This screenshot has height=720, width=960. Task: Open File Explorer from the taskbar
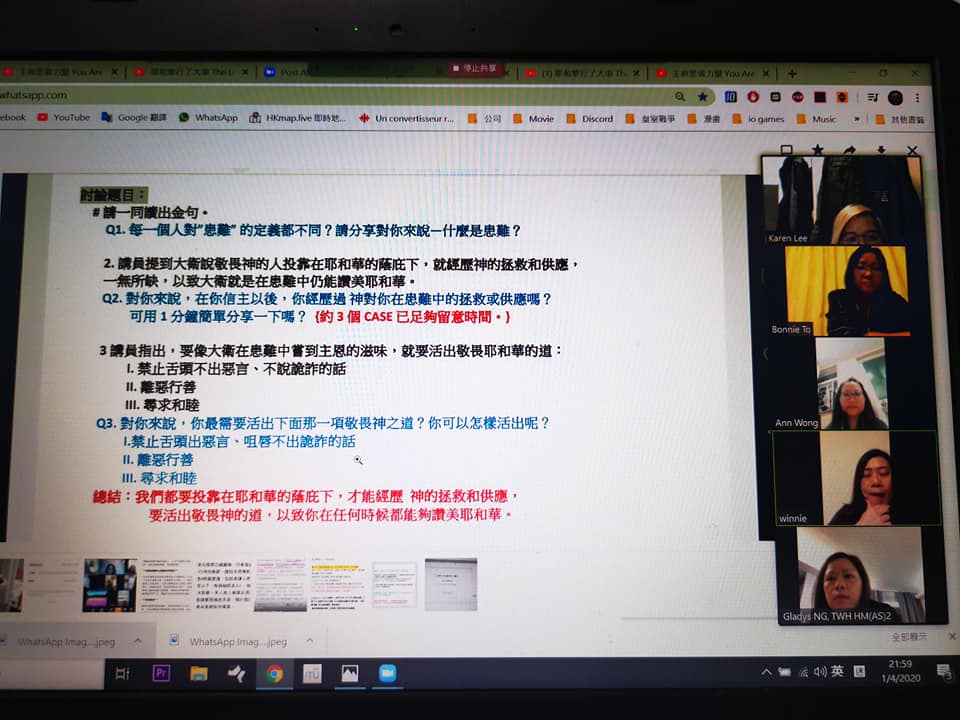(x=199, y=674)
